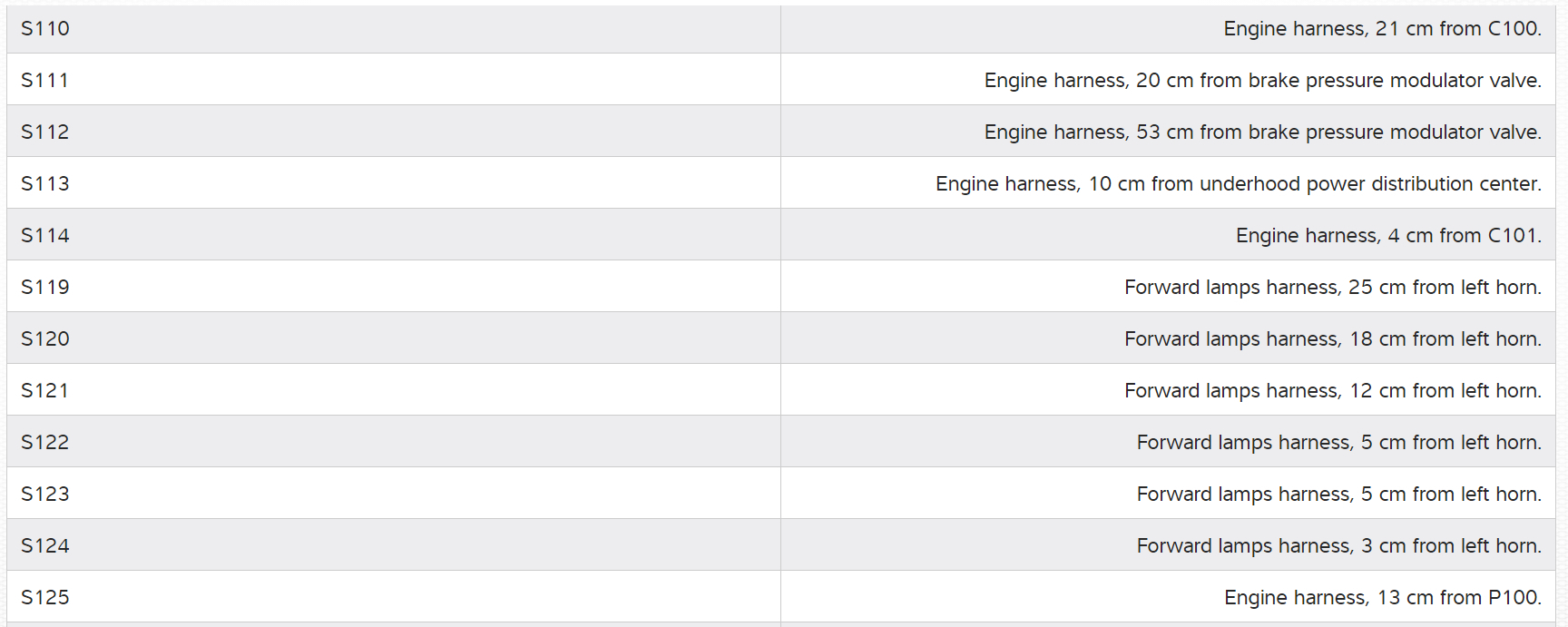Select the S125 code cell
This screenshot has width=1568, height=627.
click(45, 598)
